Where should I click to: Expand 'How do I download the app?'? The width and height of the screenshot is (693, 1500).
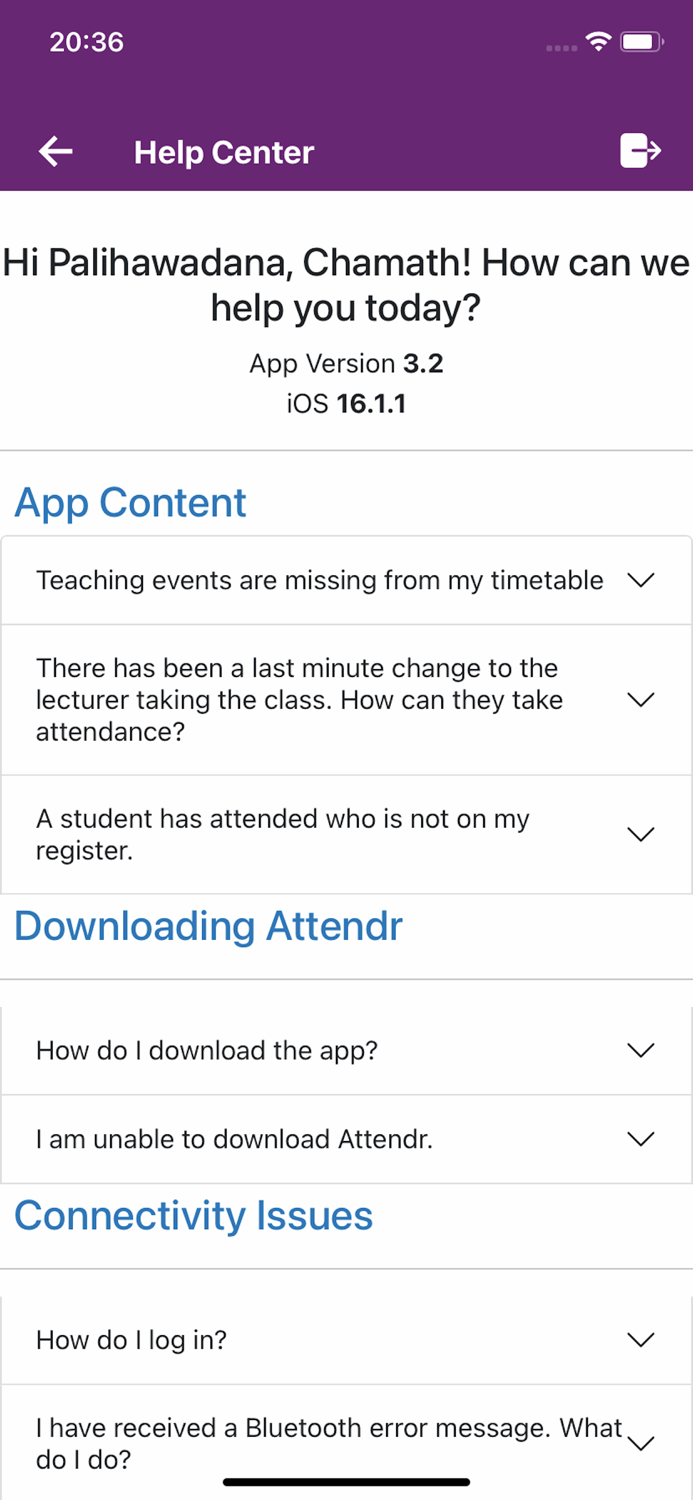[x=346, y=1051]
